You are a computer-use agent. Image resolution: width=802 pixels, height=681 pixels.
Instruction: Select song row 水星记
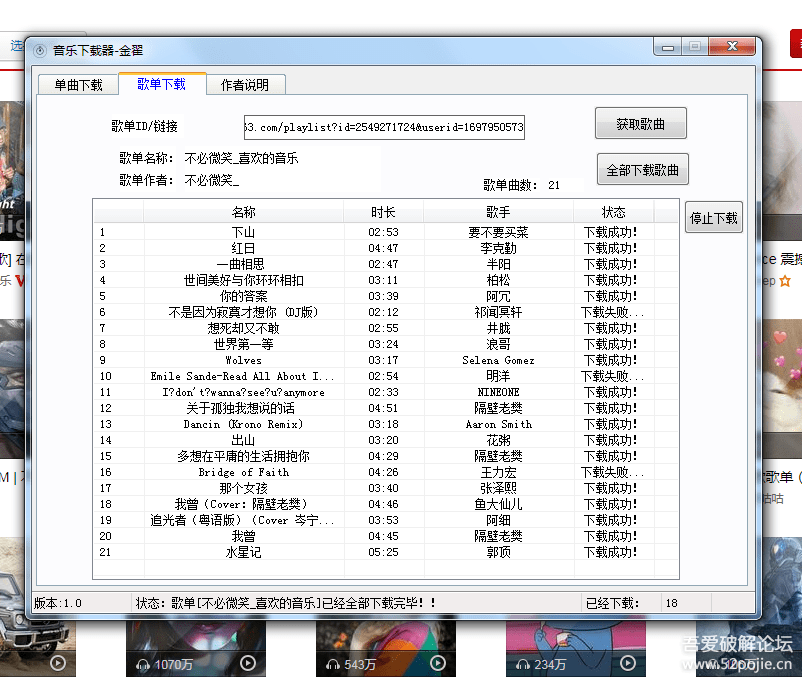coord(386,552)
